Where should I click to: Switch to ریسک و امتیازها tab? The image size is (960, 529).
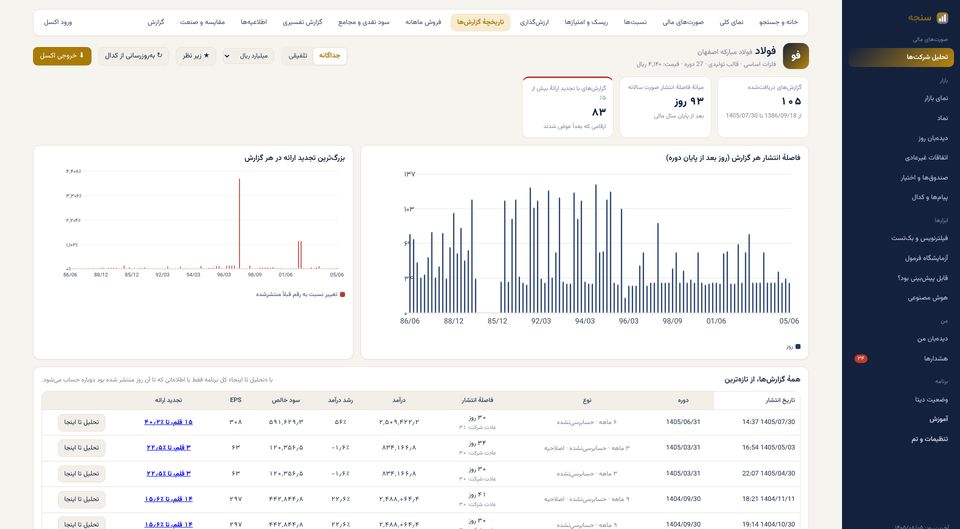pos(586,22)
